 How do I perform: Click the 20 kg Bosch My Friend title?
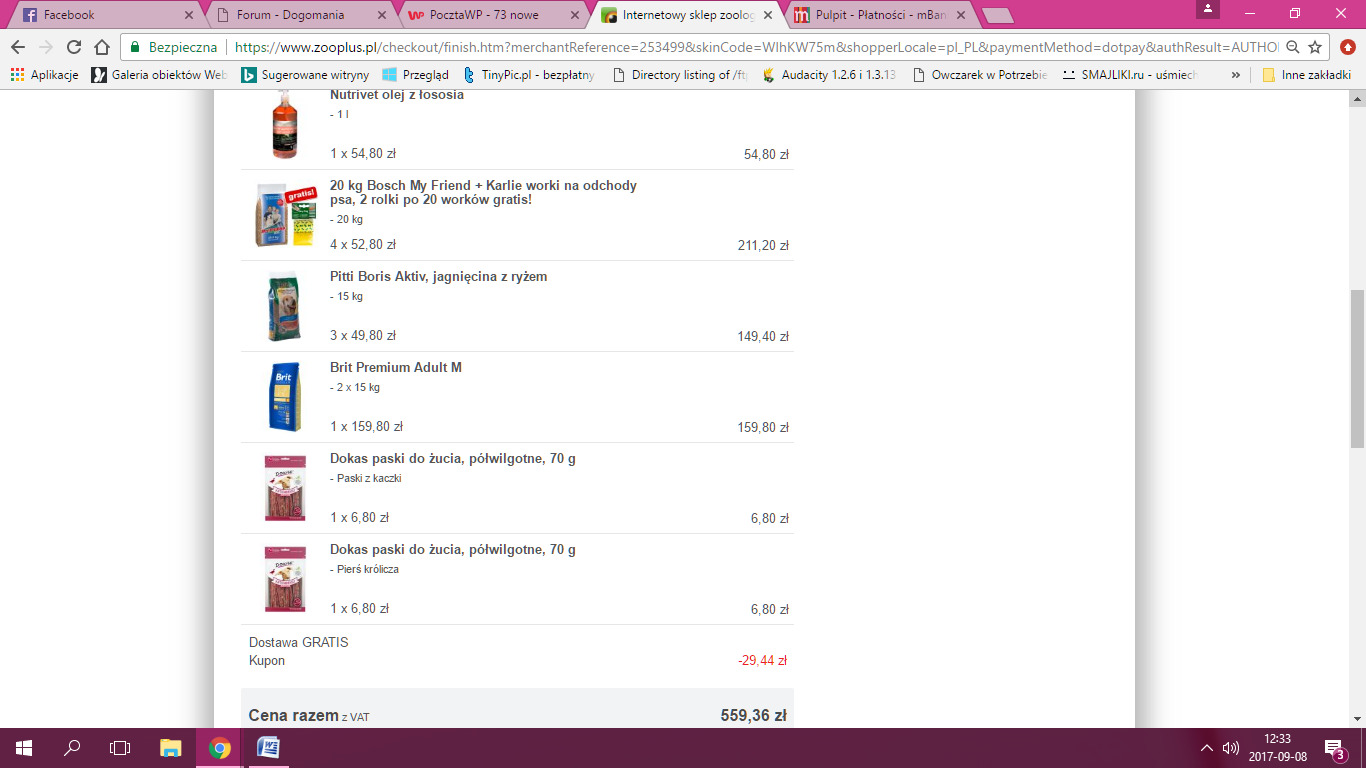[x=483, y=193]
